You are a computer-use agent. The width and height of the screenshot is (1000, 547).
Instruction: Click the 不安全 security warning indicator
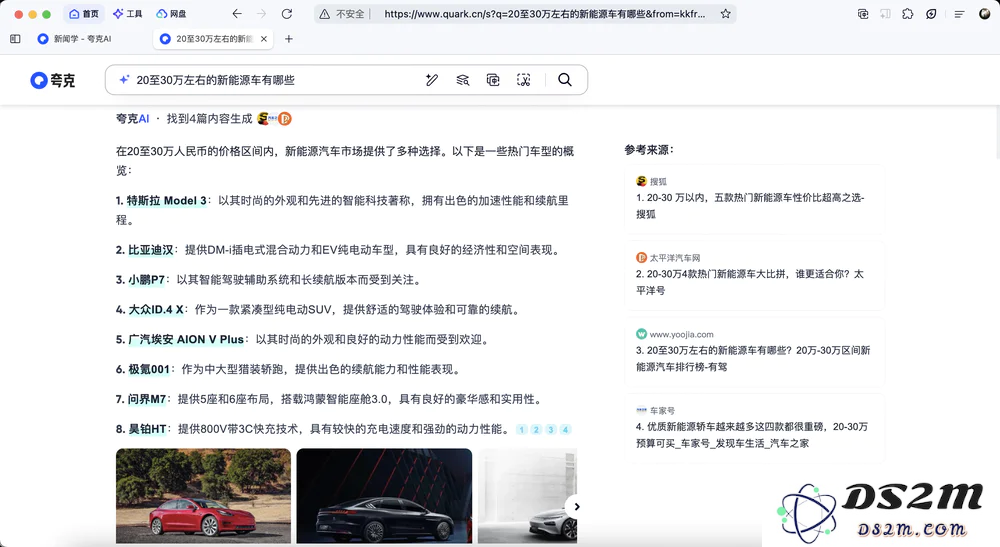pyautogui.click(x=342, y=13)
